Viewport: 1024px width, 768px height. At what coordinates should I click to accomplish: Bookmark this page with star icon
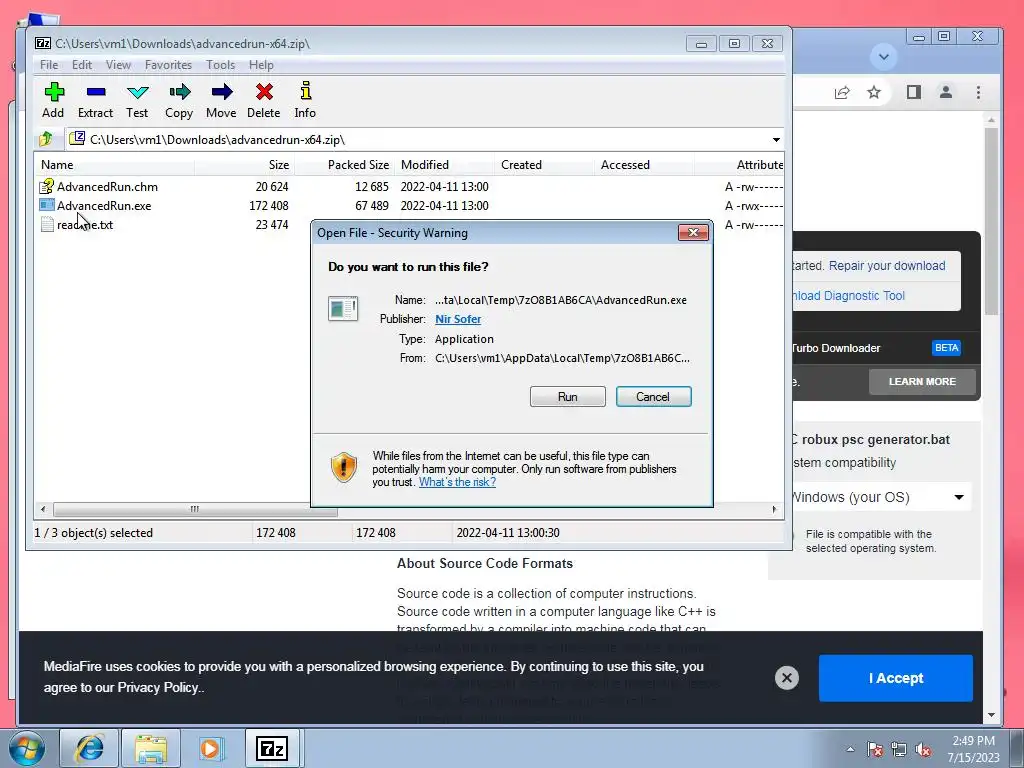[874, 92]
